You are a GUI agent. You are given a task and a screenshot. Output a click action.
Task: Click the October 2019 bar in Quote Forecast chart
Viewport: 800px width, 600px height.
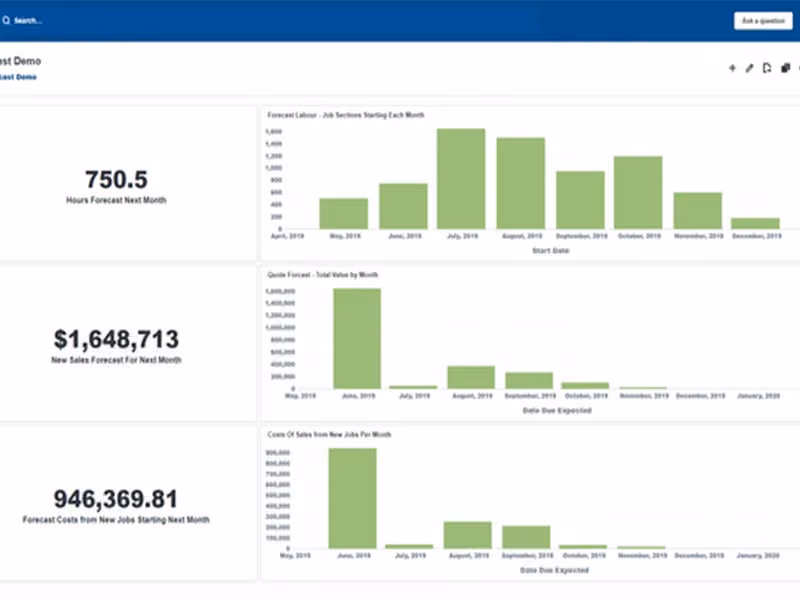tap(585, 386)
